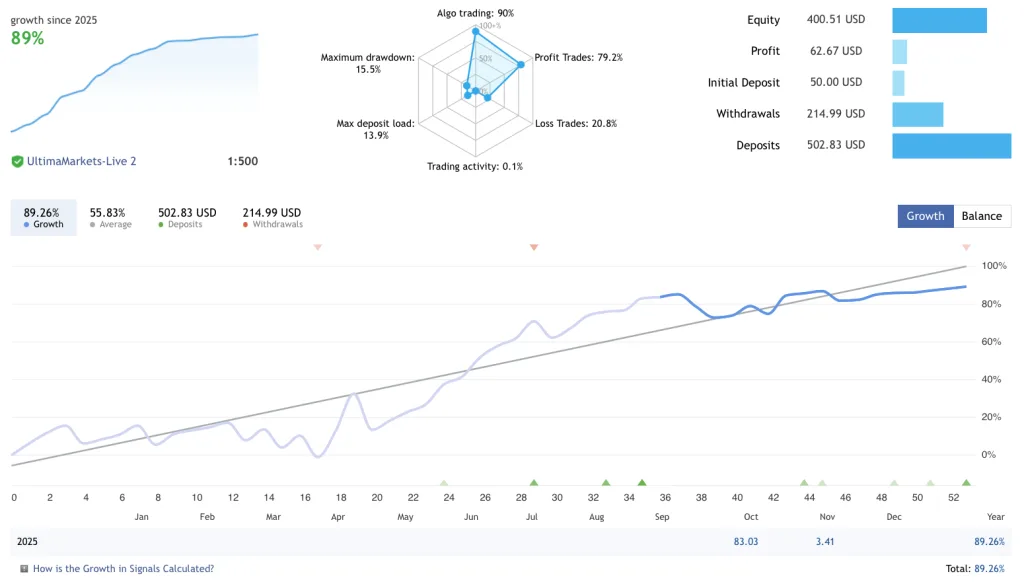Enable the Growth chart view
1024x584 pixels.
point(925,215)
